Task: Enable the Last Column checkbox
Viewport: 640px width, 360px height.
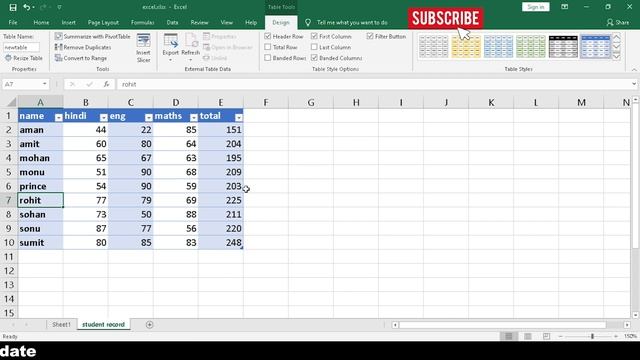Action: [x=314, y=47]
